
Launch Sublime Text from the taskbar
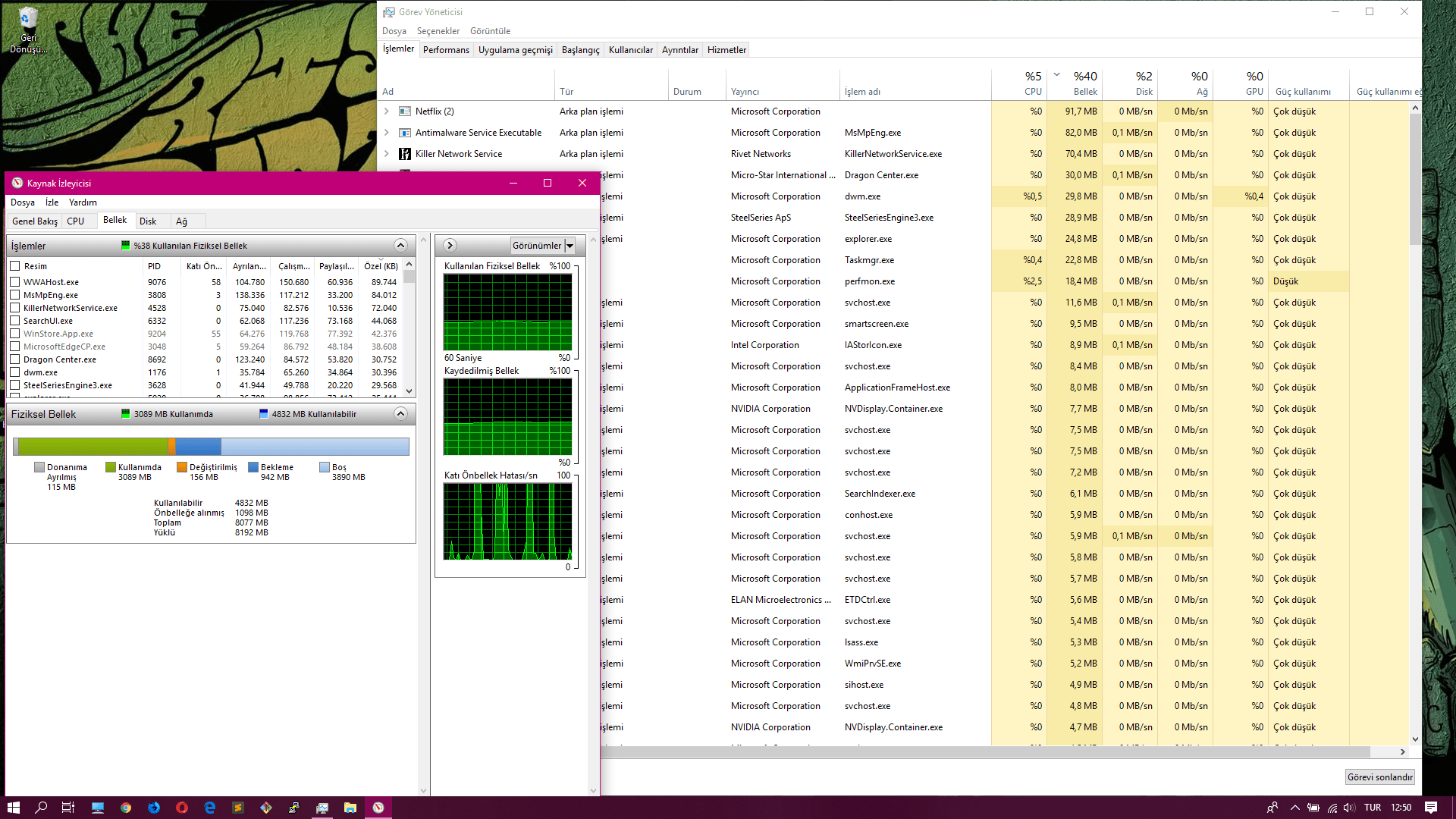pyautogui.click(x=238, y=808)
